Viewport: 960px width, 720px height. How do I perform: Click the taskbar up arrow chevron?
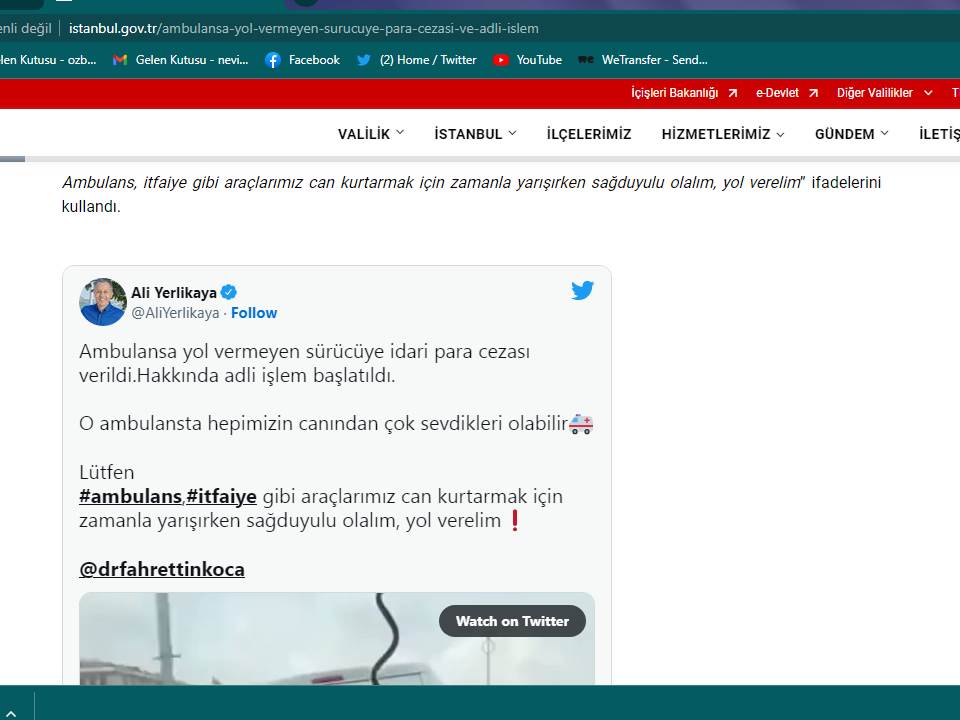pyautogui.click(x=11, y=713)
